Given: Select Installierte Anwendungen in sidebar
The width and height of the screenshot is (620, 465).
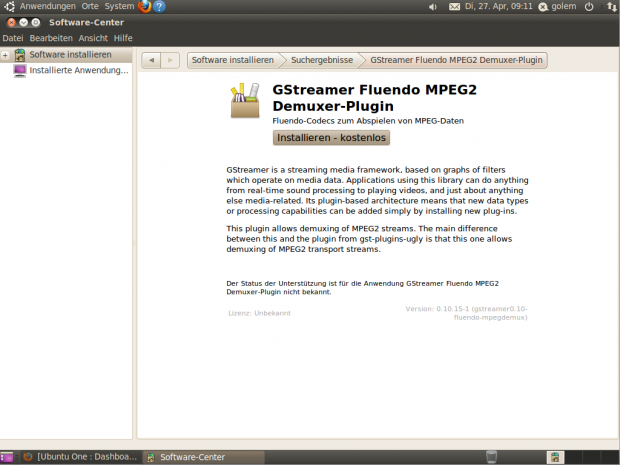Looking at the screenshot, I should (78, 71).
